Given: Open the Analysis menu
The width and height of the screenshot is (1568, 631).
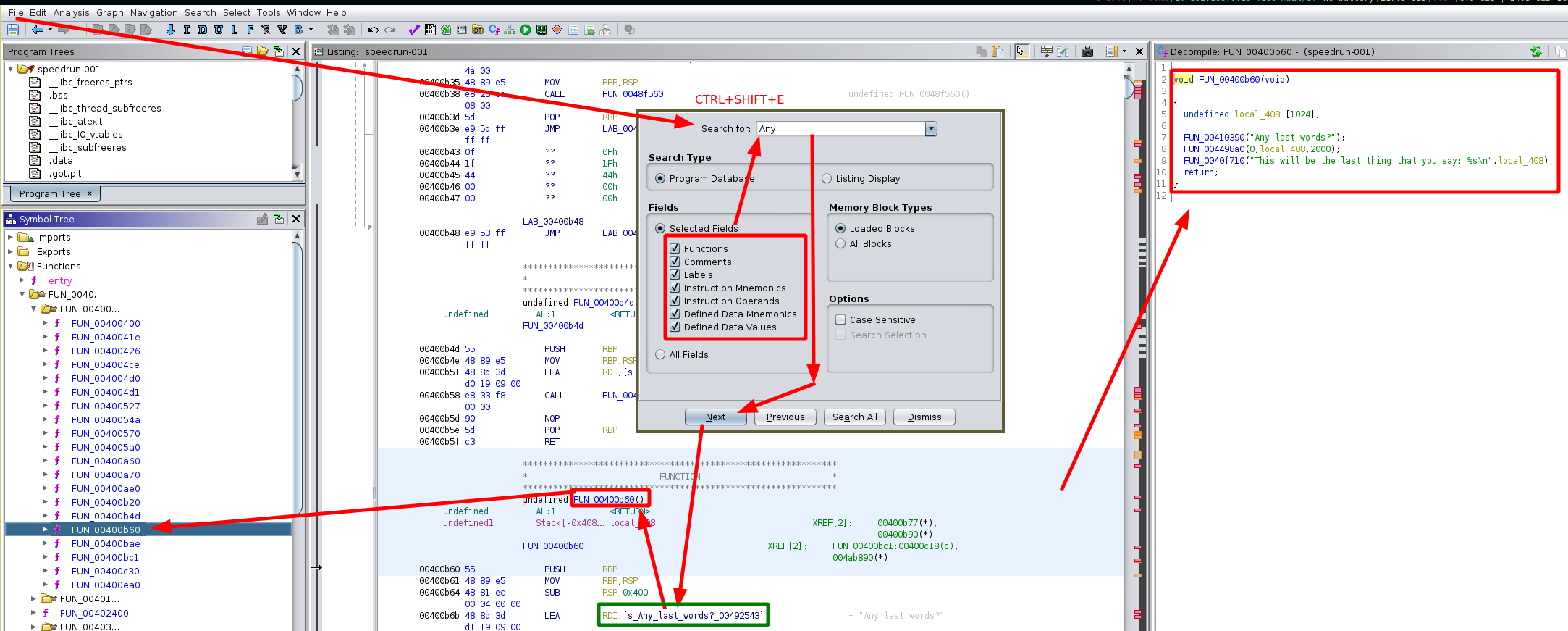Looking at the screenshot, I should pyautogui.click(x=71, y=12).
